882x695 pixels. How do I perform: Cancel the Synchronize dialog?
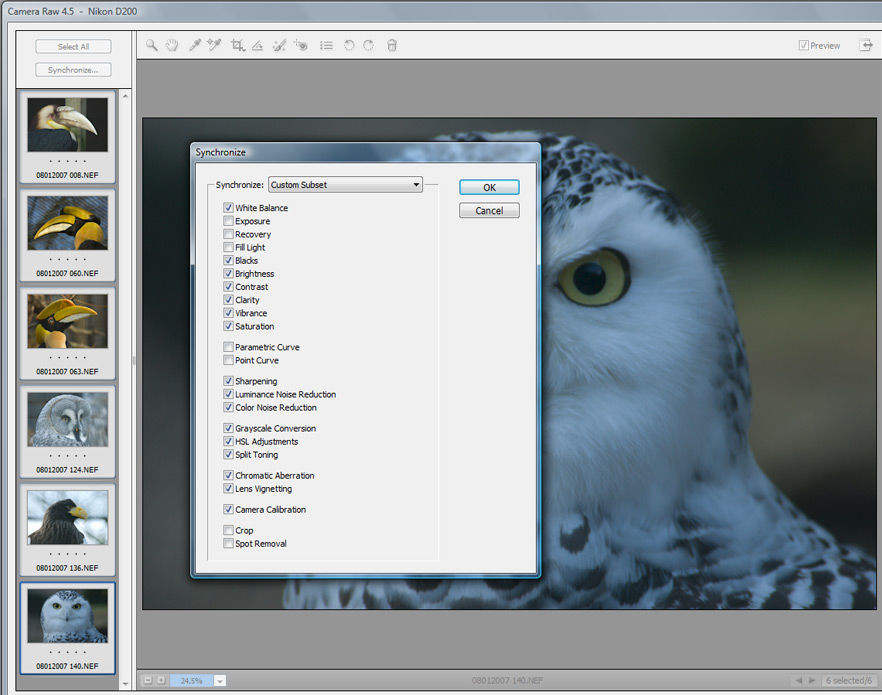(x=489, y=210)
